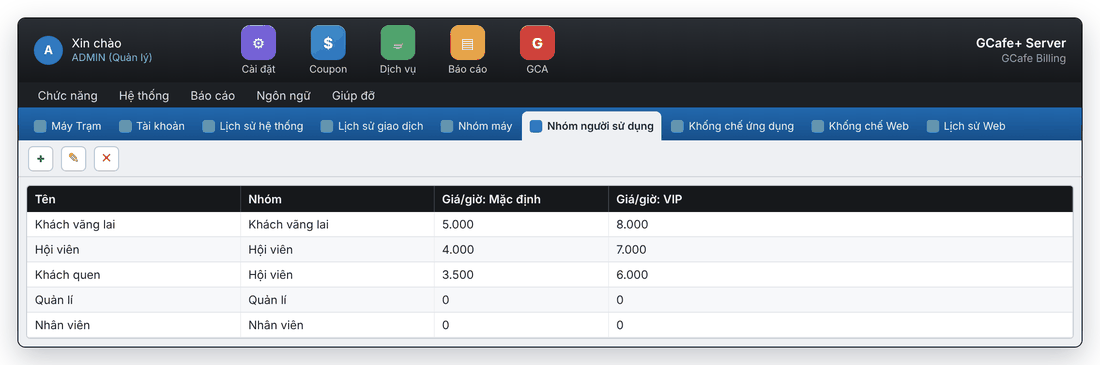Click the ADMIN (Quản lý) link
The width and height of the screenshot is (1100, 365).
click(112, 58)
